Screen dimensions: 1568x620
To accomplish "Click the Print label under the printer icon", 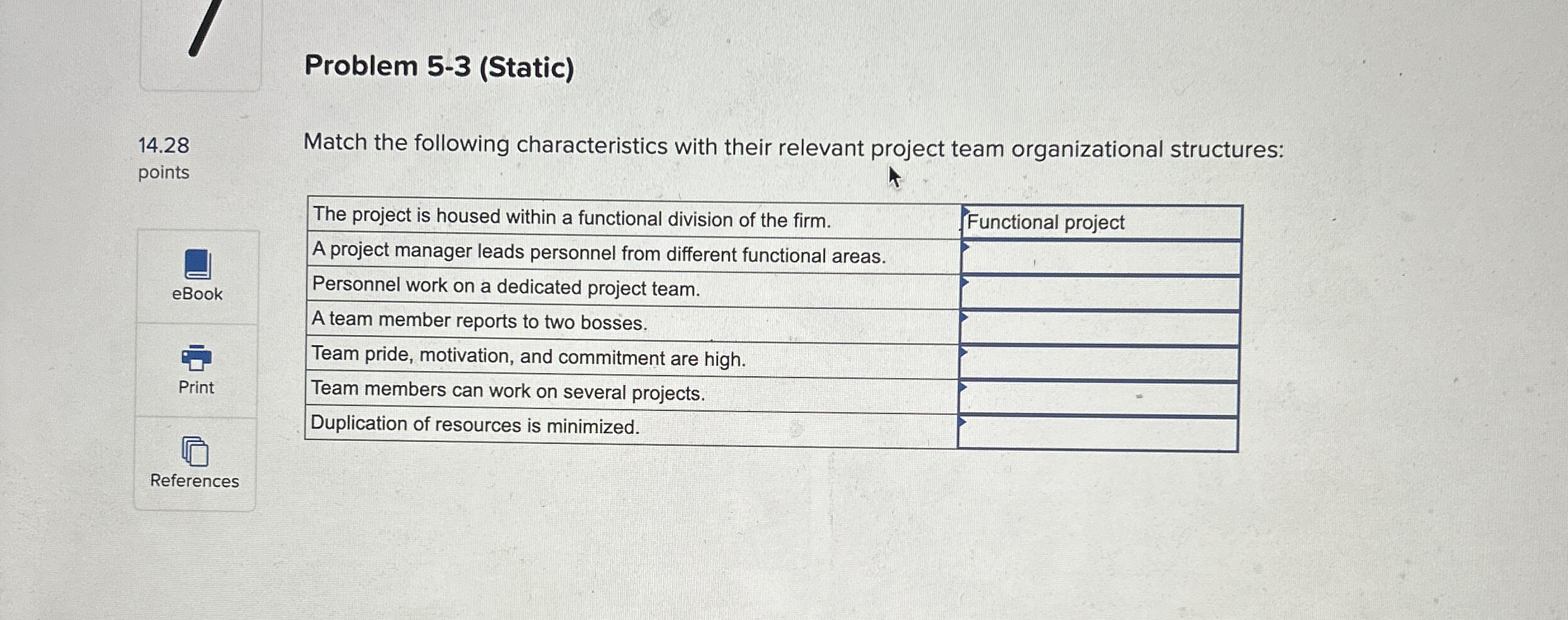I will (195, 388).
